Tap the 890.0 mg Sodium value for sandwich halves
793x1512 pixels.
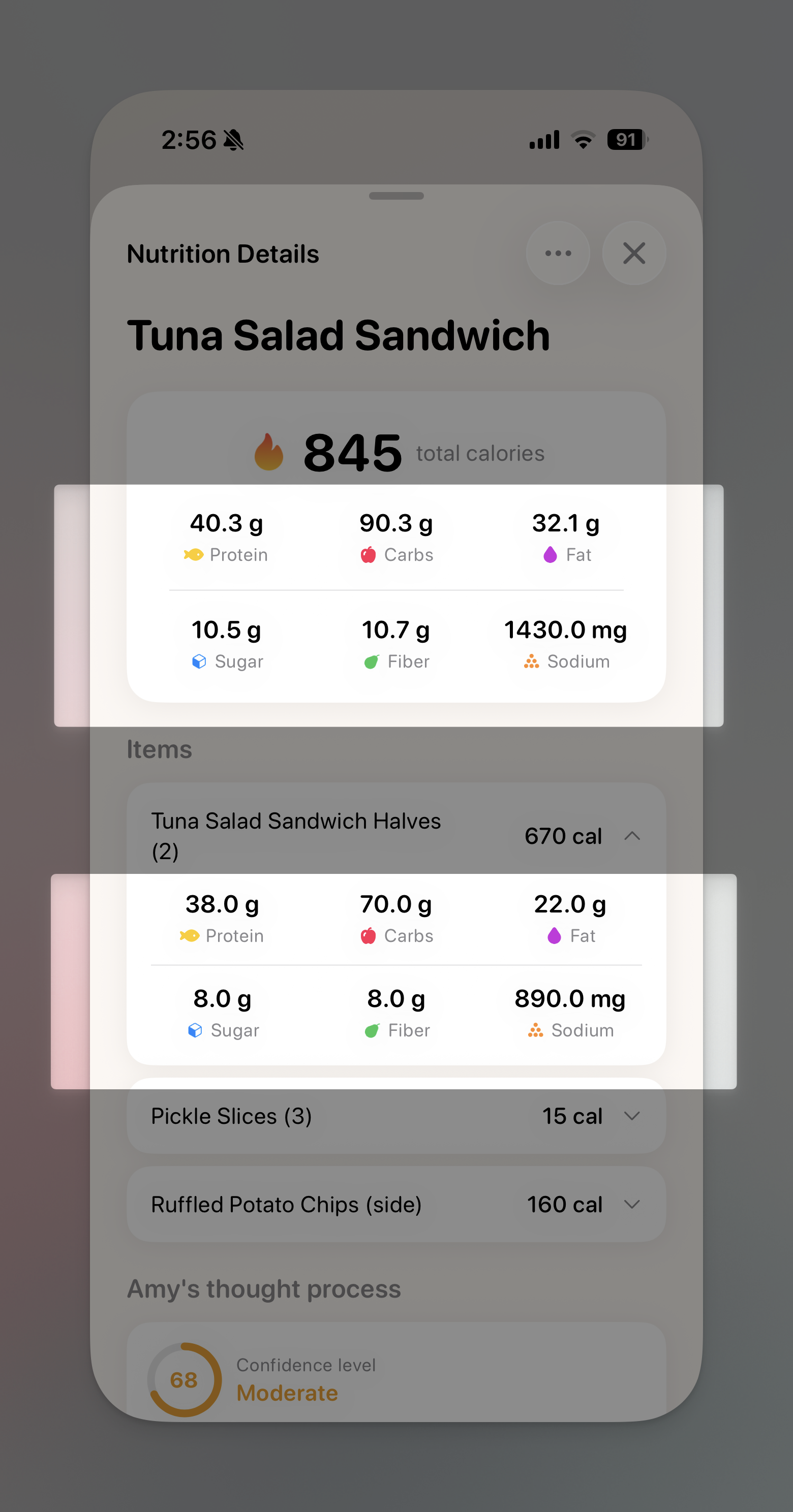570,998
